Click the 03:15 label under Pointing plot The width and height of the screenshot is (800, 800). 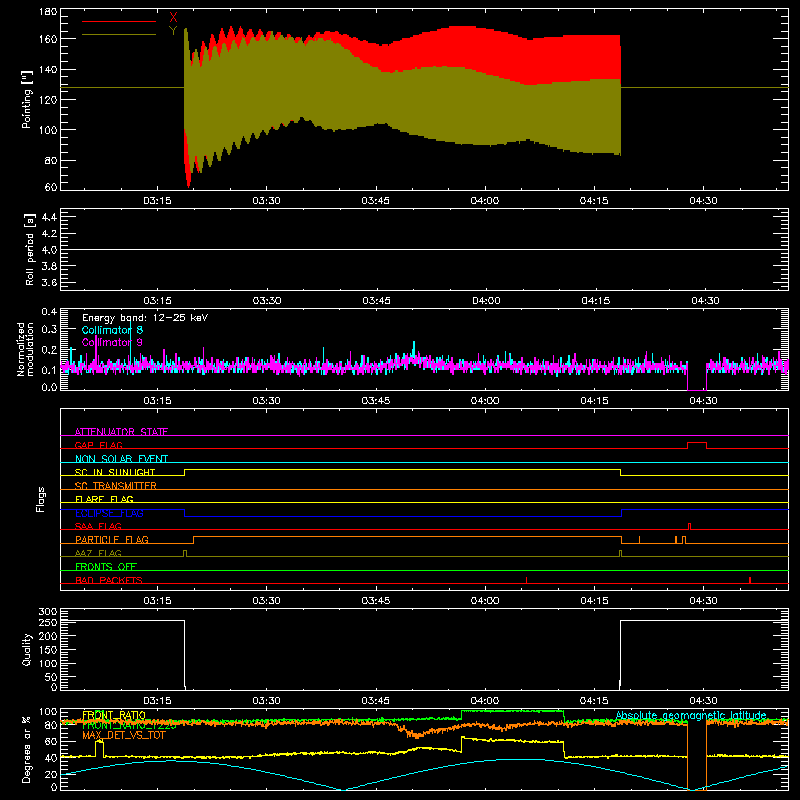coord(157,201)
